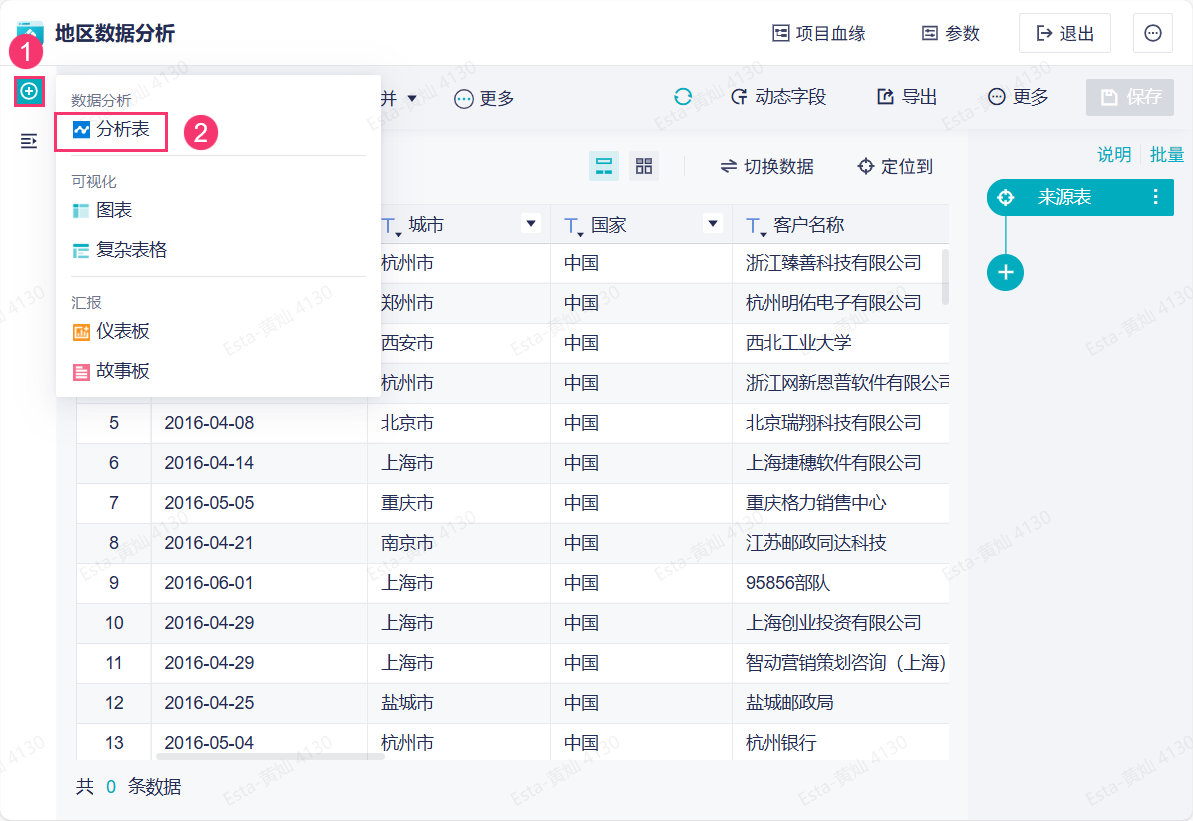Open 项目血缘 in the header

pos(819,33)
